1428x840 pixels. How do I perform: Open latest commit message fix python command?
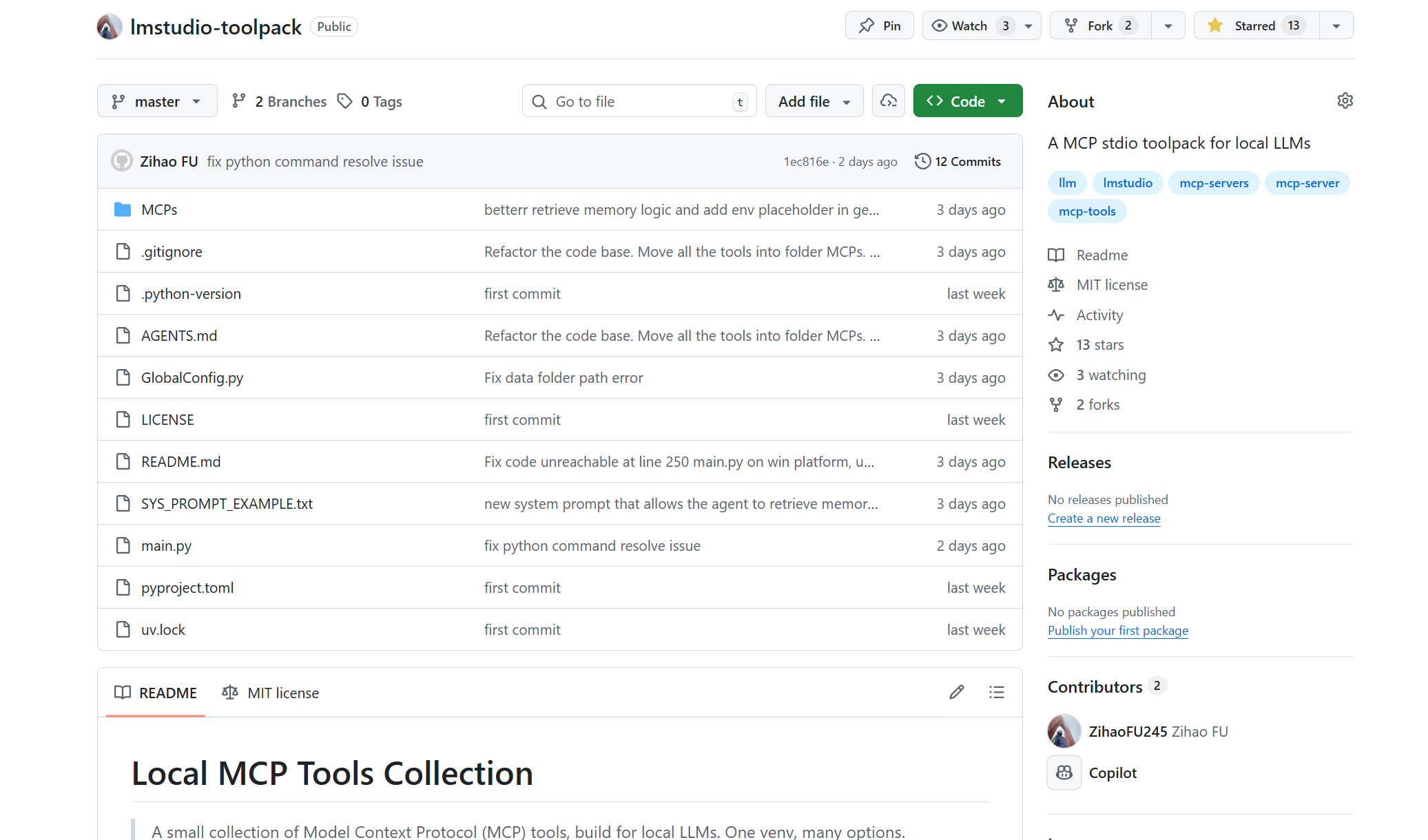pyautogui.click(x=315, y=161)
